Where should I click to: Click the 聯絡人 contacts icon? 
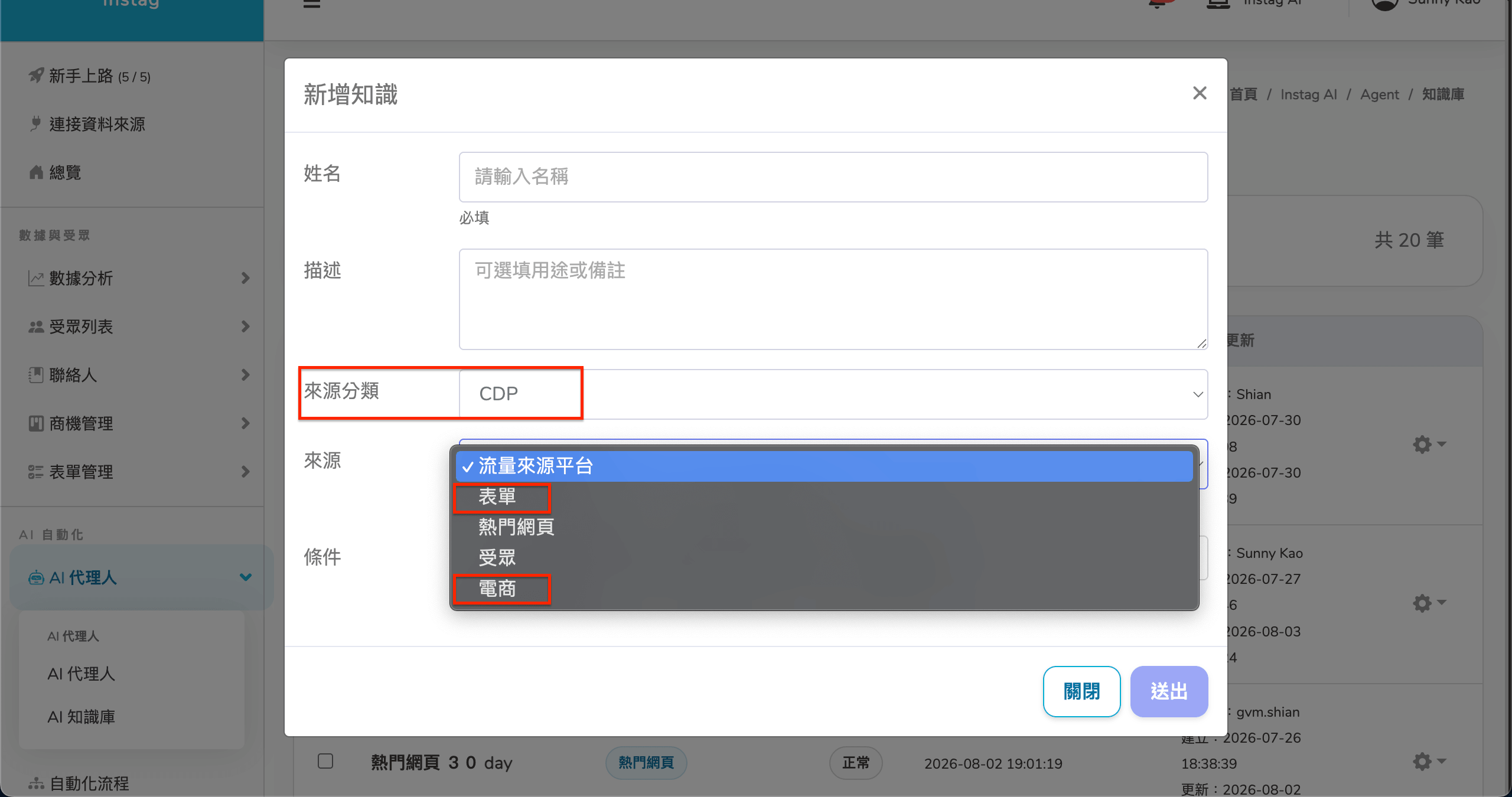click(36, 375)
